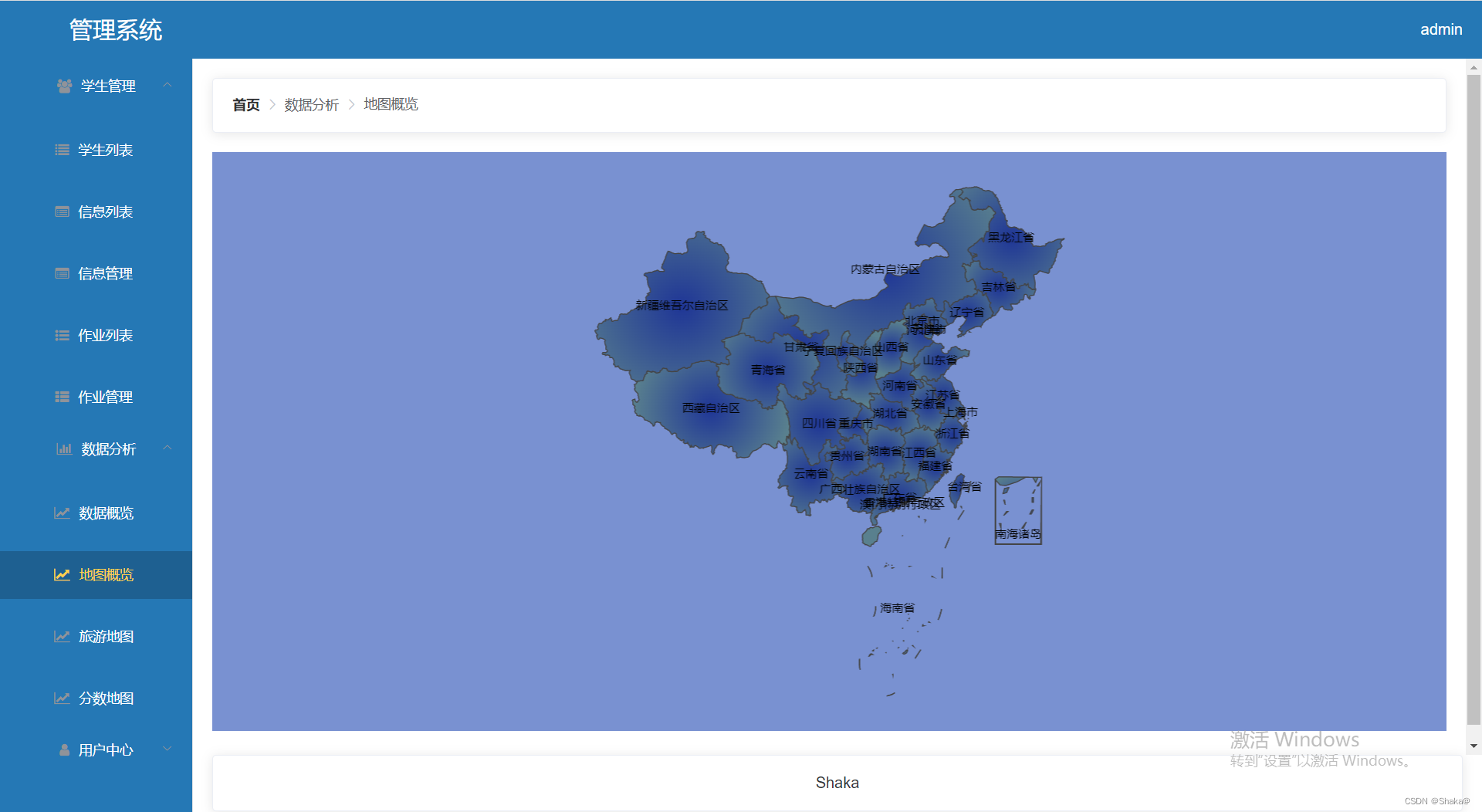Click 湖北省 on the map

pyautogui.click(x=891, y=414)
